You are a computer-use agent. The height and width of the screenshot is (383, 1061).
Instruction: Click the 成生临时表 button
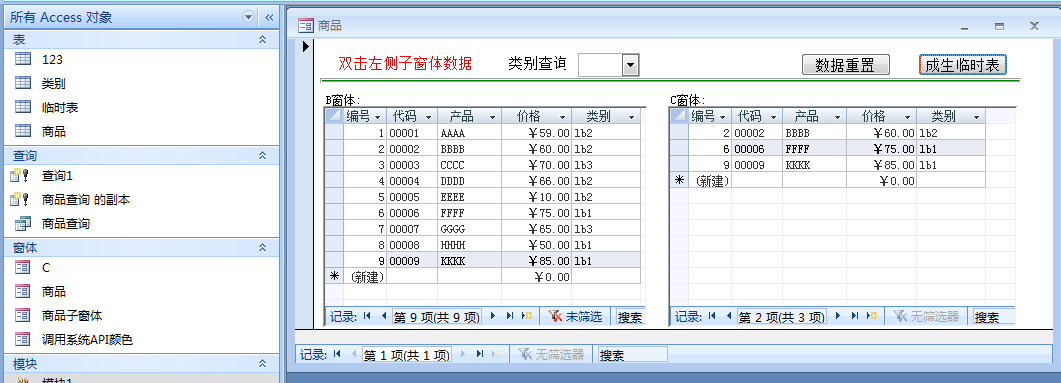coord(964,65)
